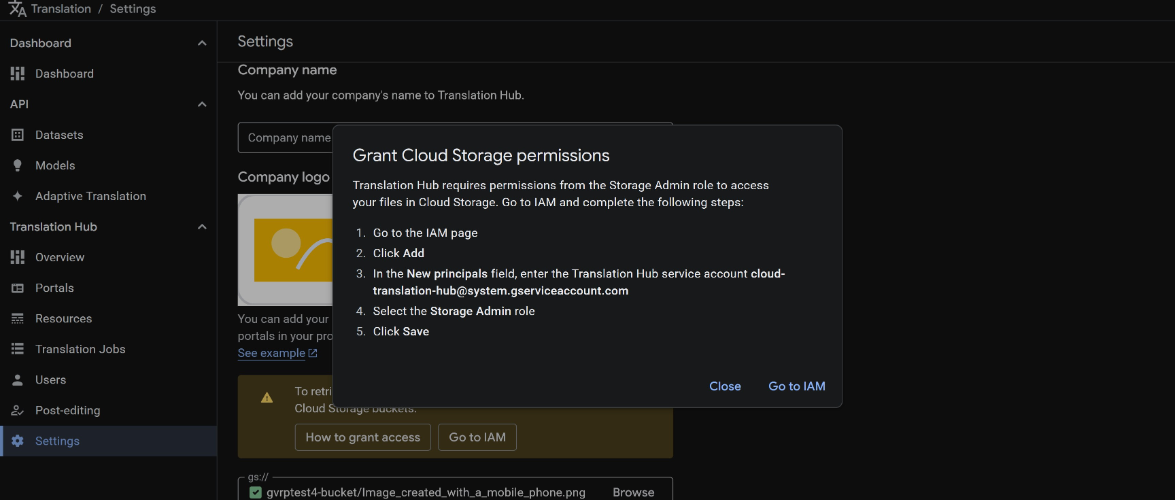Image resolution: width=1175 pixels, height=500 pixels.
Task: Click the Settings page heading
Action: (x=265, y=41)
